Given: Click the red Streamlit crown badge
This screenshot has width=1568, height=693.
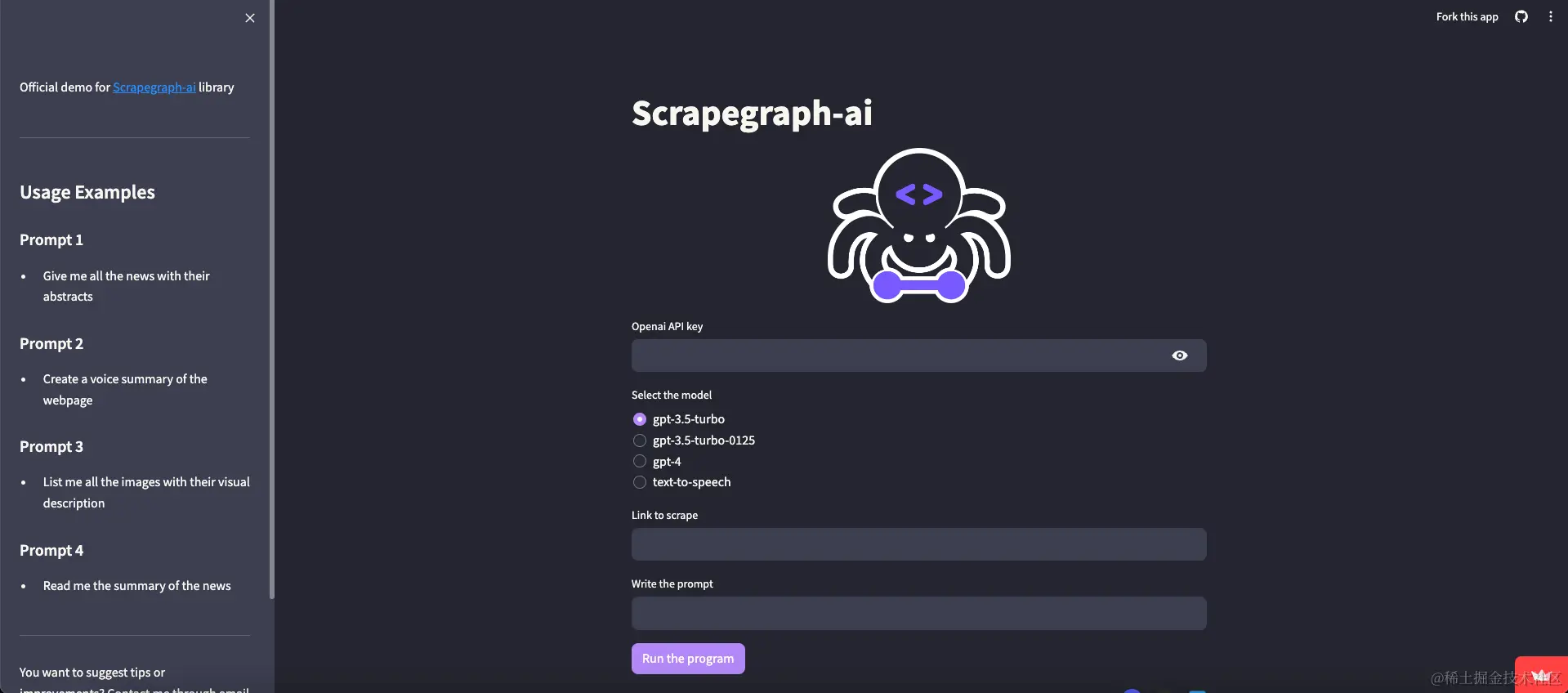Looking at the screenshot, I should click(1541, 675).
